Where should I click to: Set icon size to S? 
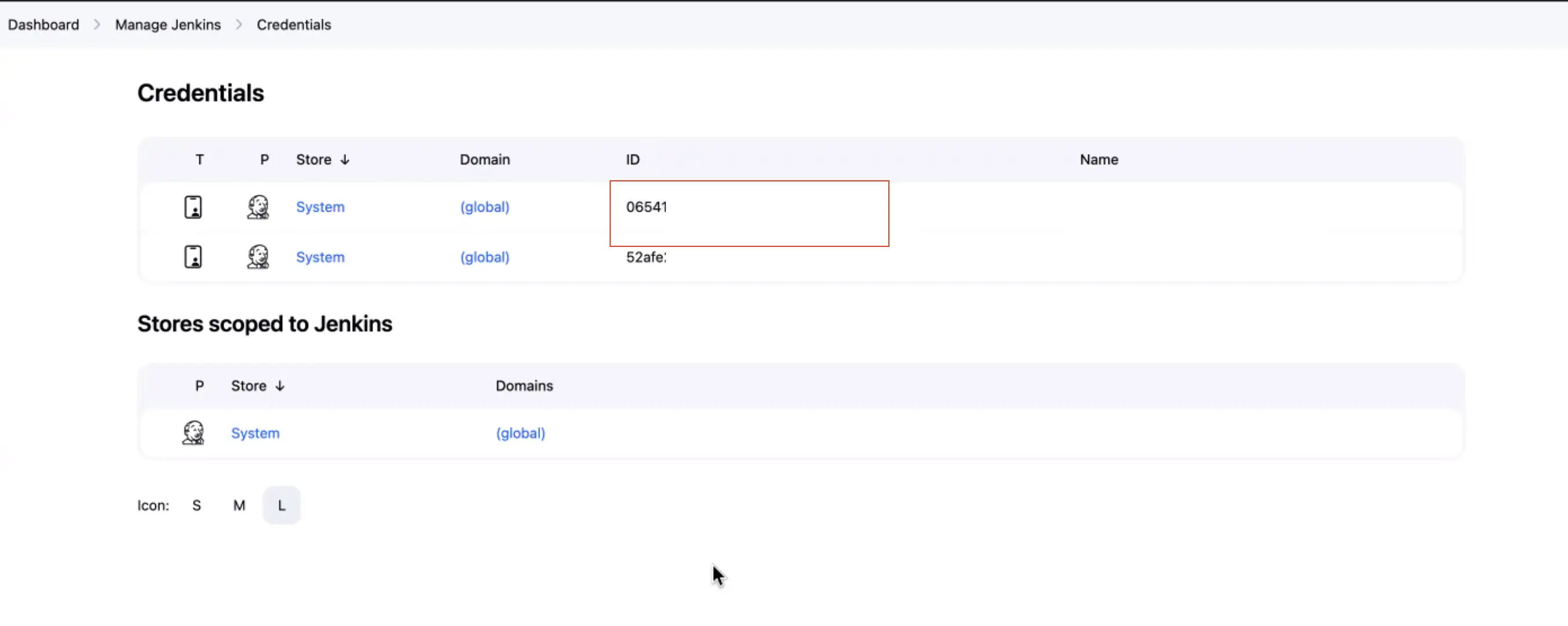[x=196, y=505]
